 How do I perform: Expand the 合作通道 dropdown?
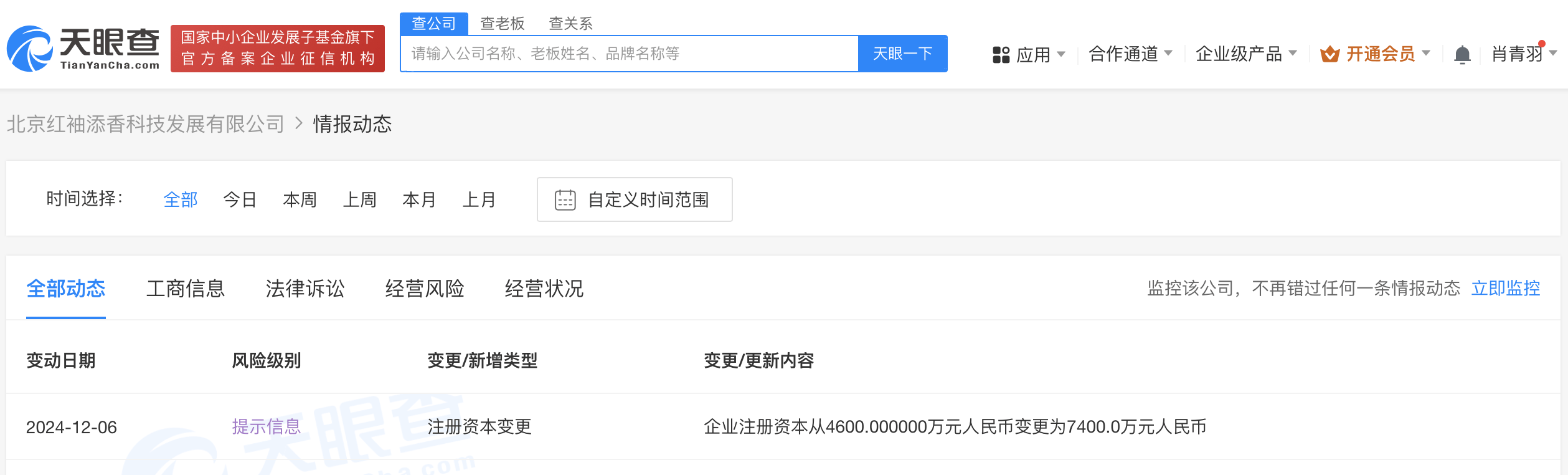1130,54
